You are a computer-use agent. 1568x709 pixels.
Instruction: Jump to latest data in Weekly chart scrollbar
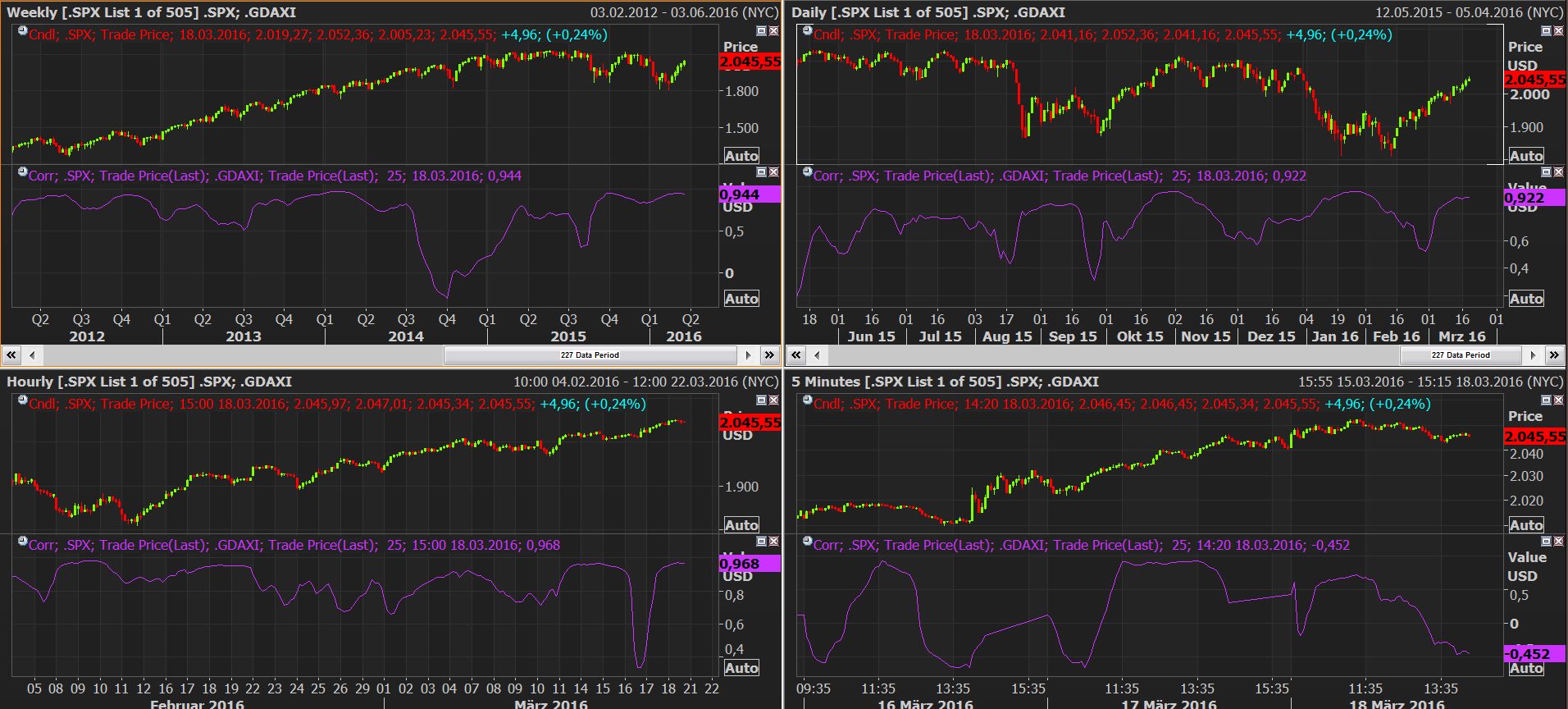769,355
